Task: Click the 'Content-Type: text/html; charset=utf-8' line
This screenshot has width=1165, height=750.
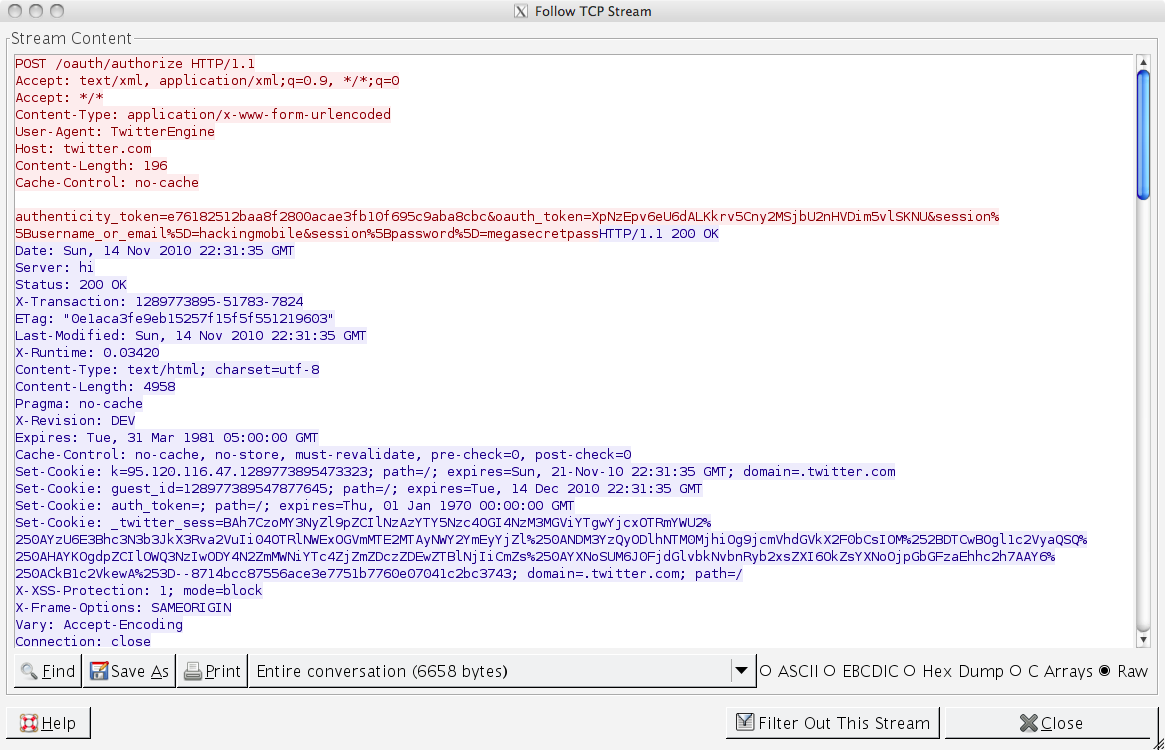Action: (167, 370)
